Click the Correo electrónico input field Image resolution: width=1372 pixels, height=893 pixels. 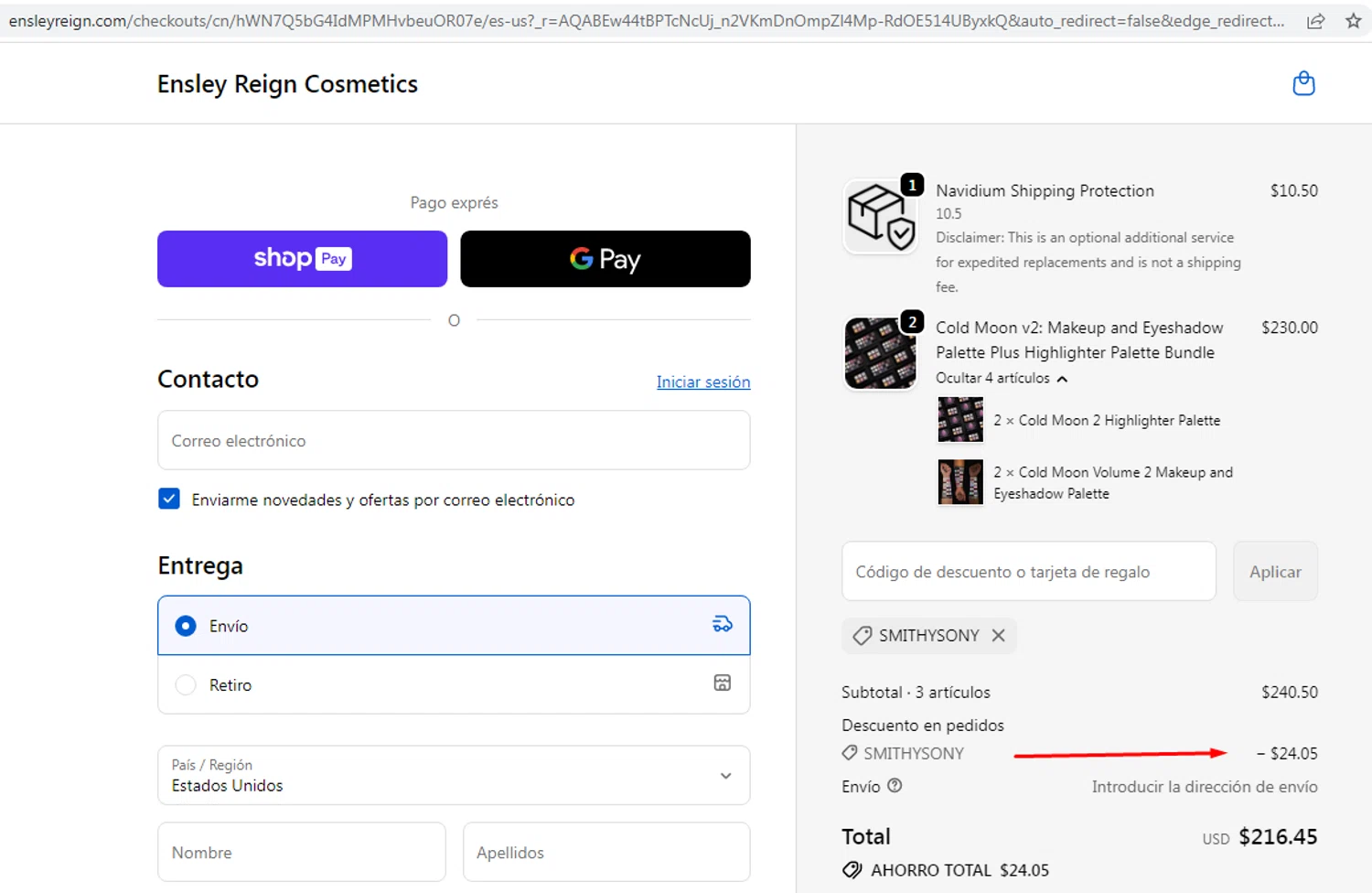[x=454, y=440]
